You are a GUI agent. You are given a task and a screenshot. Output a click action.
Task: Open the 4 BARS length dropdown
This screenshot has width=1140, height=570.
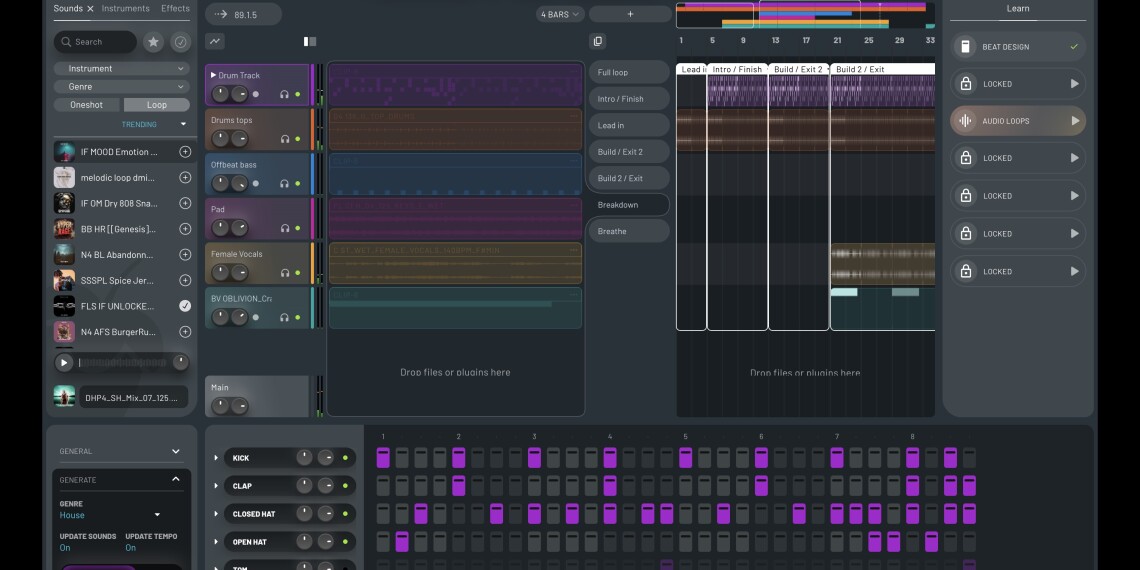(560, 14)
